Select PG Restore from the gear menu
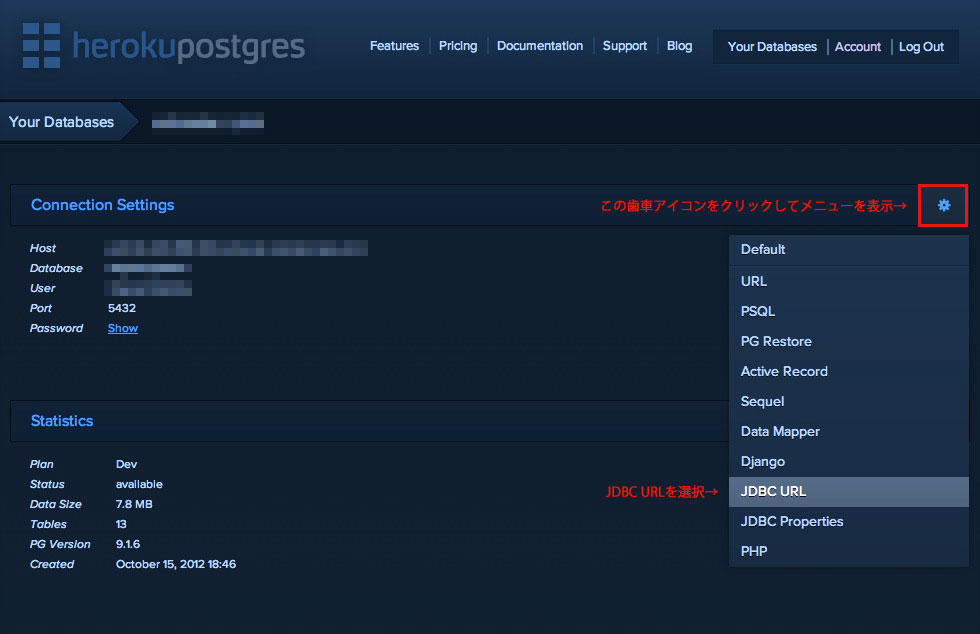Image resolution: width=980 pixels, height=634 pixels. point(848,341)
